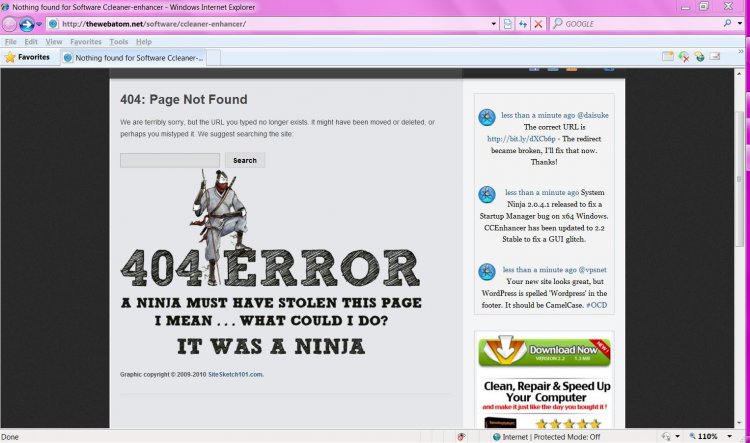
Task: Open the View menu
Action: point(54,42)
